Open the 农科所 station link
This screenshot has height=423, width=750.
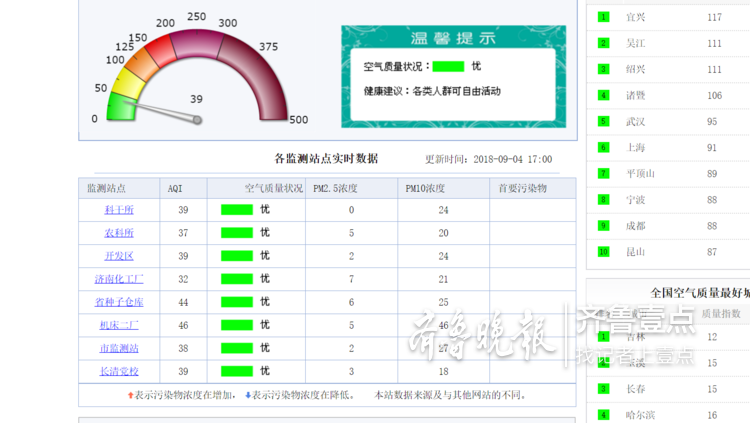coord(119,233)
